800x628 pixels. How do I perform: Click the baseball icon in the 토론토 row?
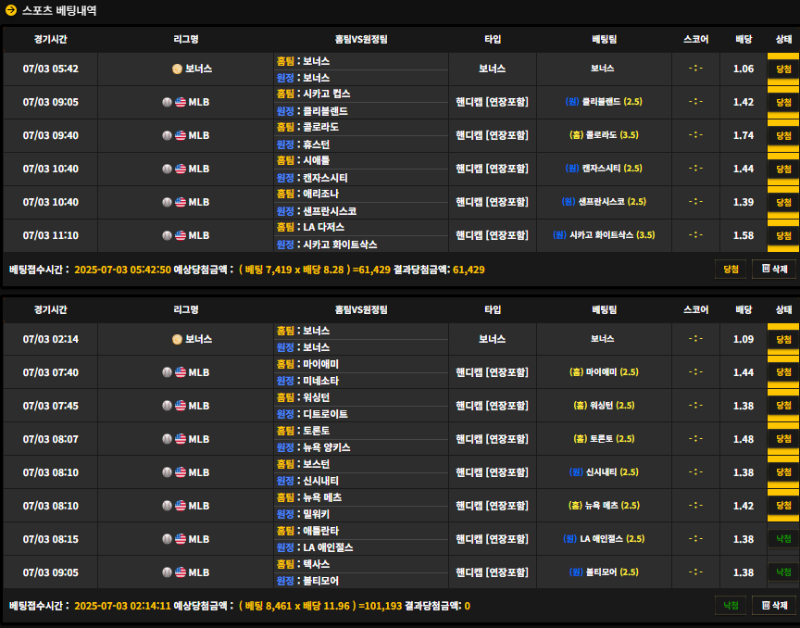(x=167, y=439)
